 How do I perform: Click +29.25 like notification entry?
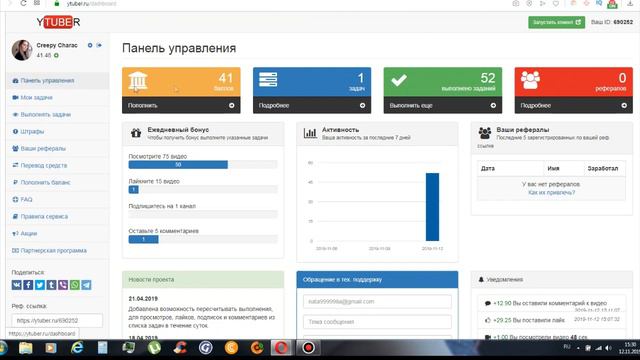[x=551, y=320]
